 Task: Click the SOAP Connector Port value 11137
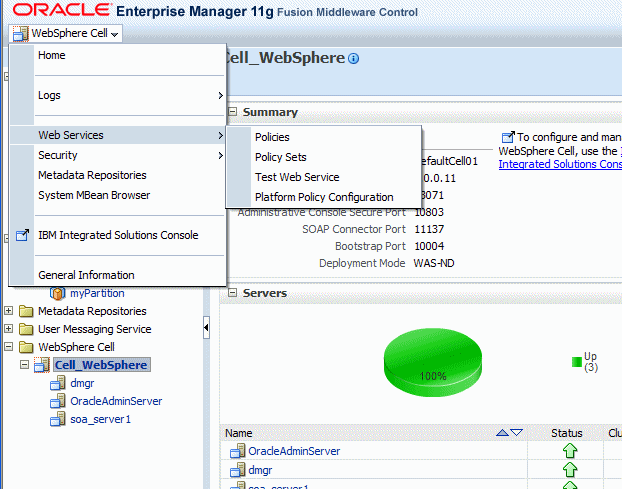[429, 229]
